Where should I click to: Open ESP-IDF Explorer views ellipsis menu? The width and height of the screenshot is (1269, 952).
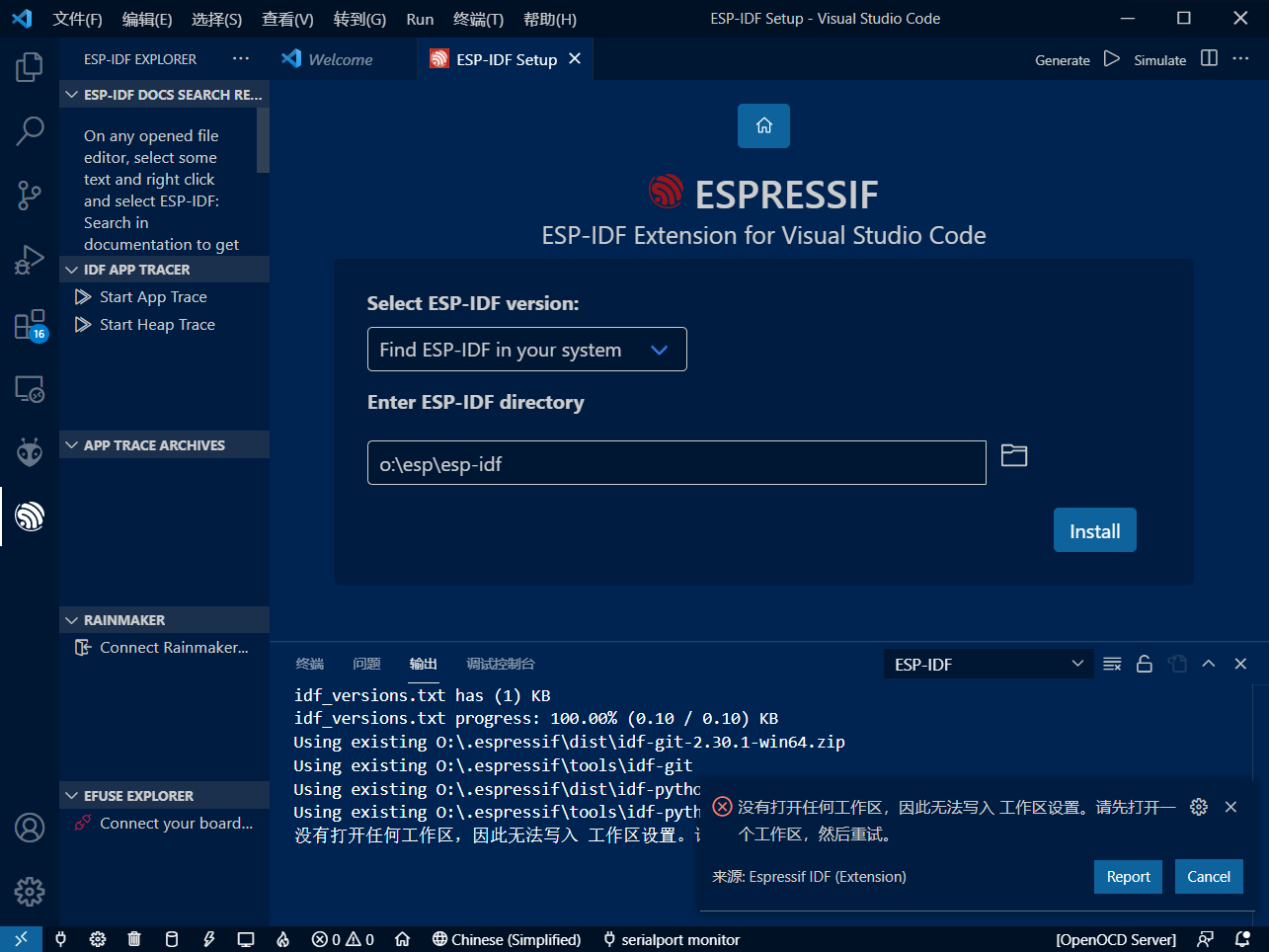241,59
